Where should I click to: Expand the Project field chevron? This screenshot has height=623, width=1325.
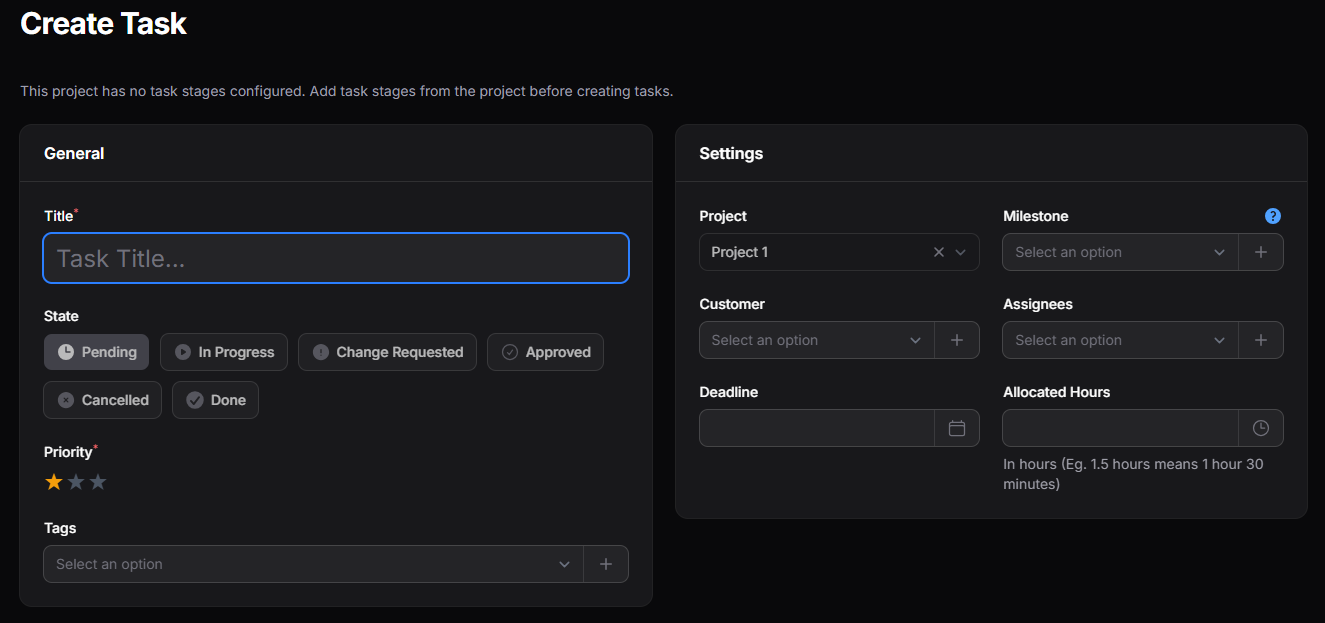tap(961, 252)
